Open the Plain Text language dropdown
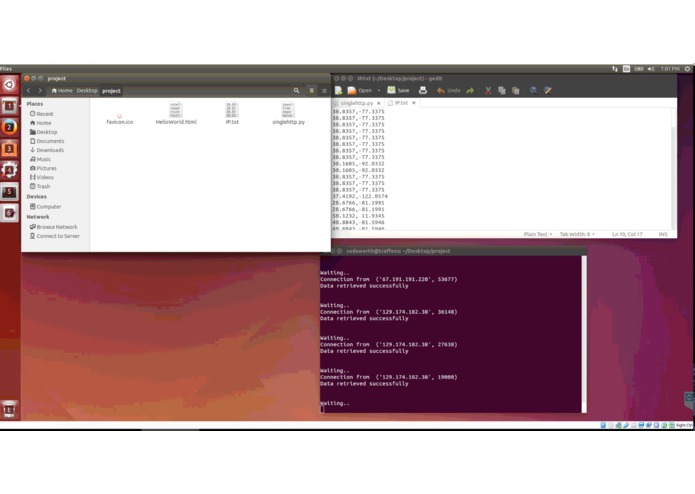Viewport: 695px width, 494px height. [538, 234]
